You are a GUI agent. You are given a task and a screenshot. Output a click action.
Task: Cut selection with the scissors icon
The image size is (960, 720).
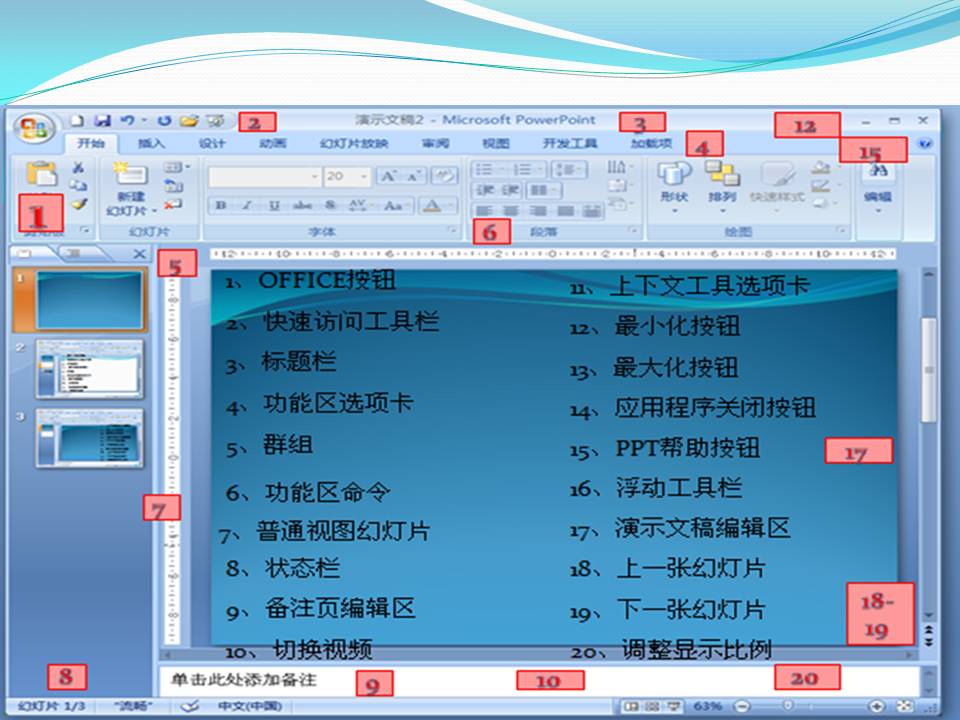click(78, 167)
